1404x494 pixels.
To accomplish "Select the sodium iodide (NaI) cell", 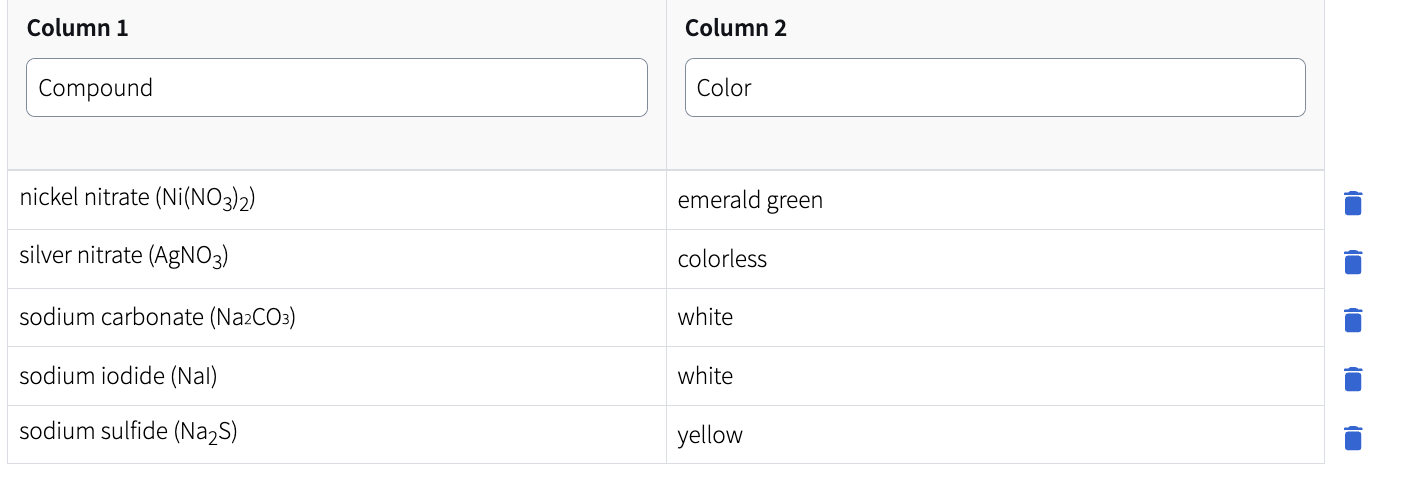I will pos(337,376).
